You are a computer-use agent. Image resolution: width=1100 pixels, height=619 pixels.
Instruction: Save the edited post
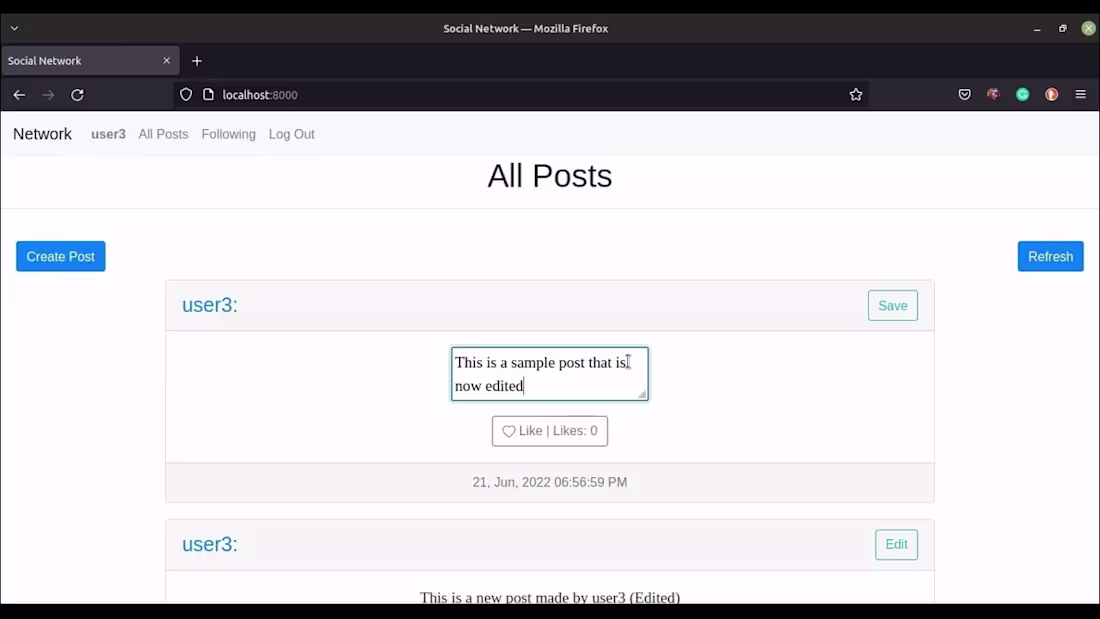(x=892, y=305)
